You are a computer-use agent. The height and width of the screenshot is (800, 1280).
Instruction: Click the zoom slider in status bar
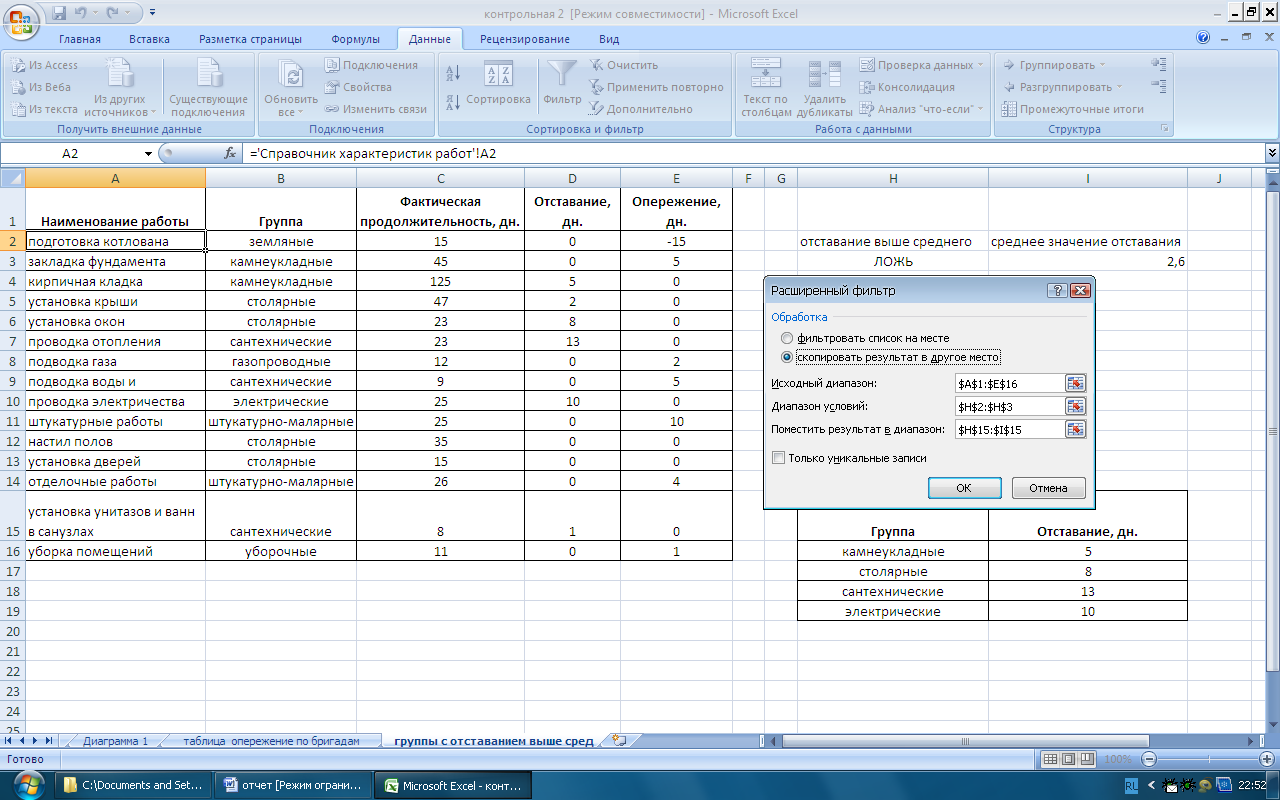1210,760
